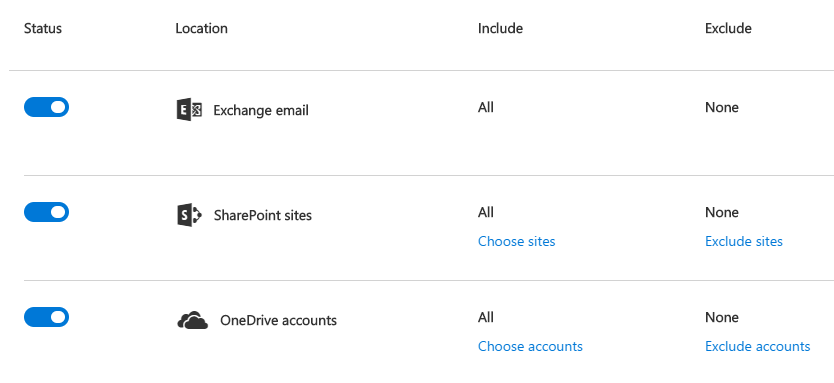Click the None value in OneDrive accounts row
834x383 pixels.
pos(722,318)
